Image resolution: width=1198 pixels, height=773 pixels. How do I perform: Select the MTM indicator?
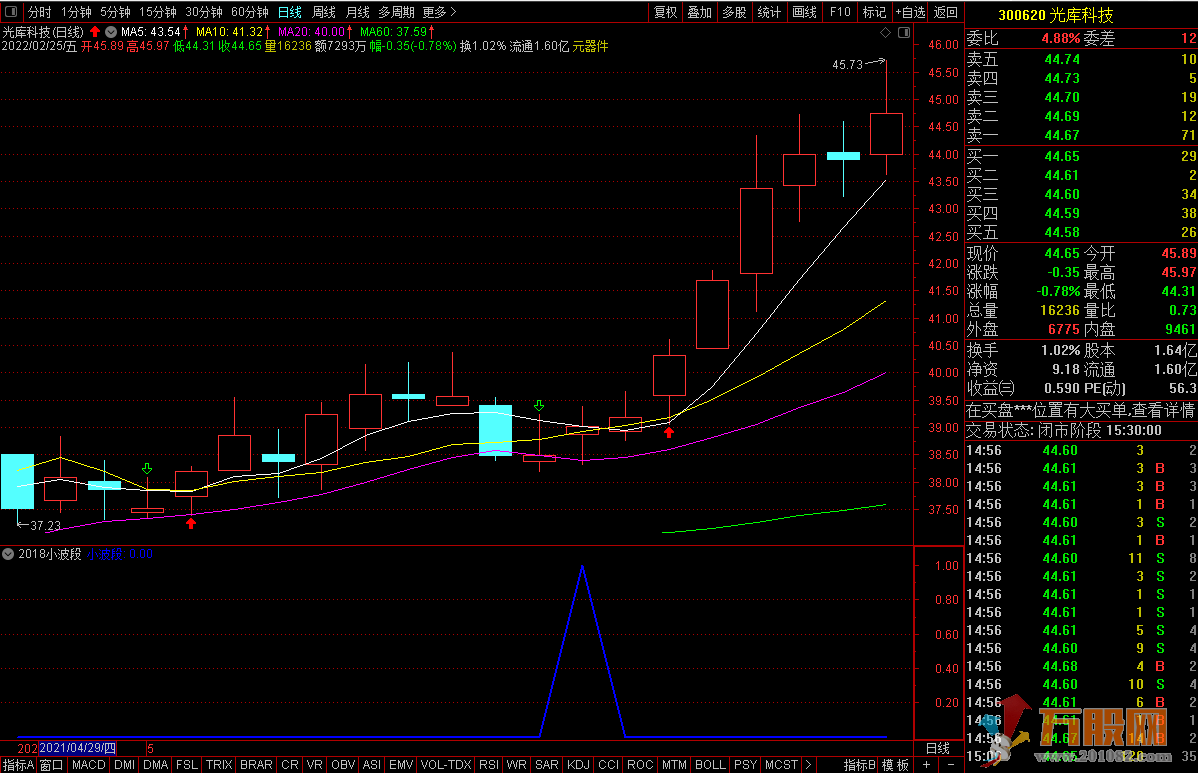point(674,765)
